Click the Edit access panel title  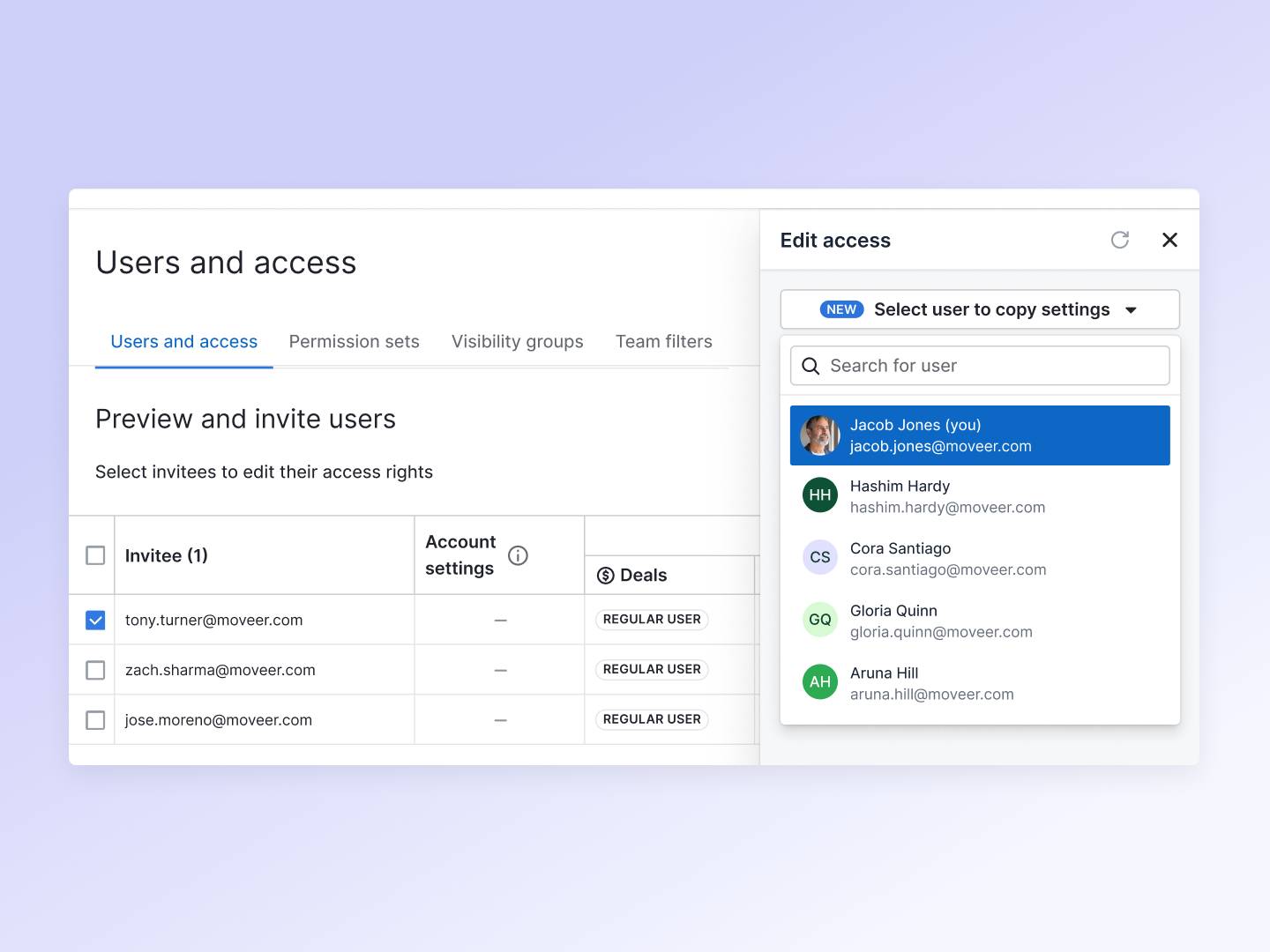pos(835,241)
